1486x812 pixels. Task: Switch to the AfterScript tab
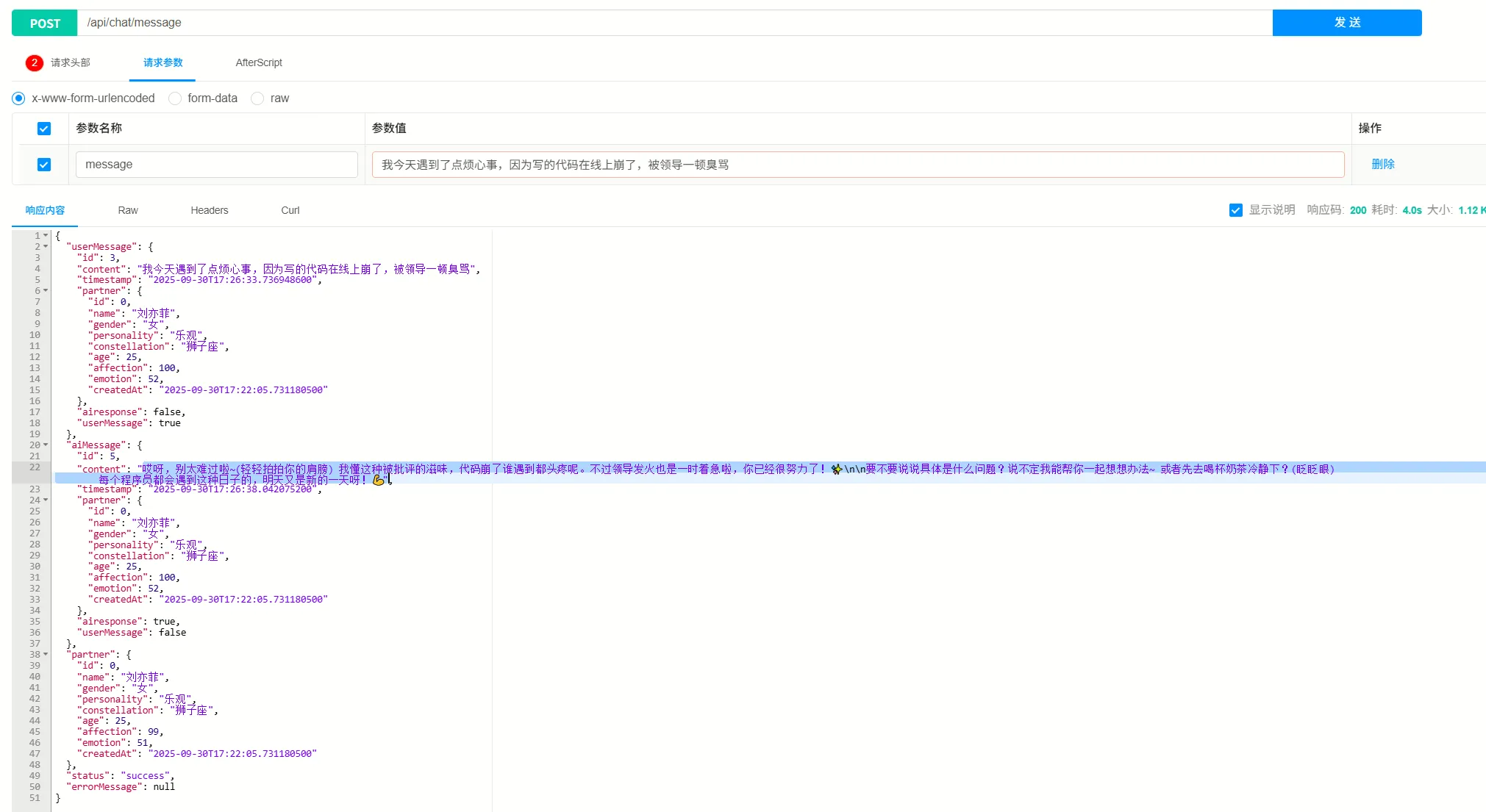pos(258,62)
